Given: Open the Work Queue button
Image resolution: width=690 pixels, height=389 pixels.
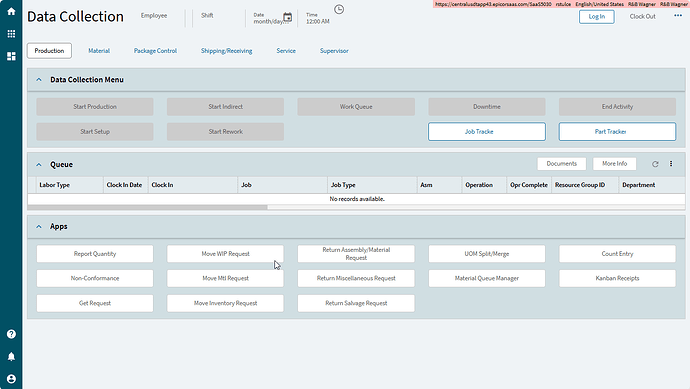Looking at the screenshot, I should point(356,107).
